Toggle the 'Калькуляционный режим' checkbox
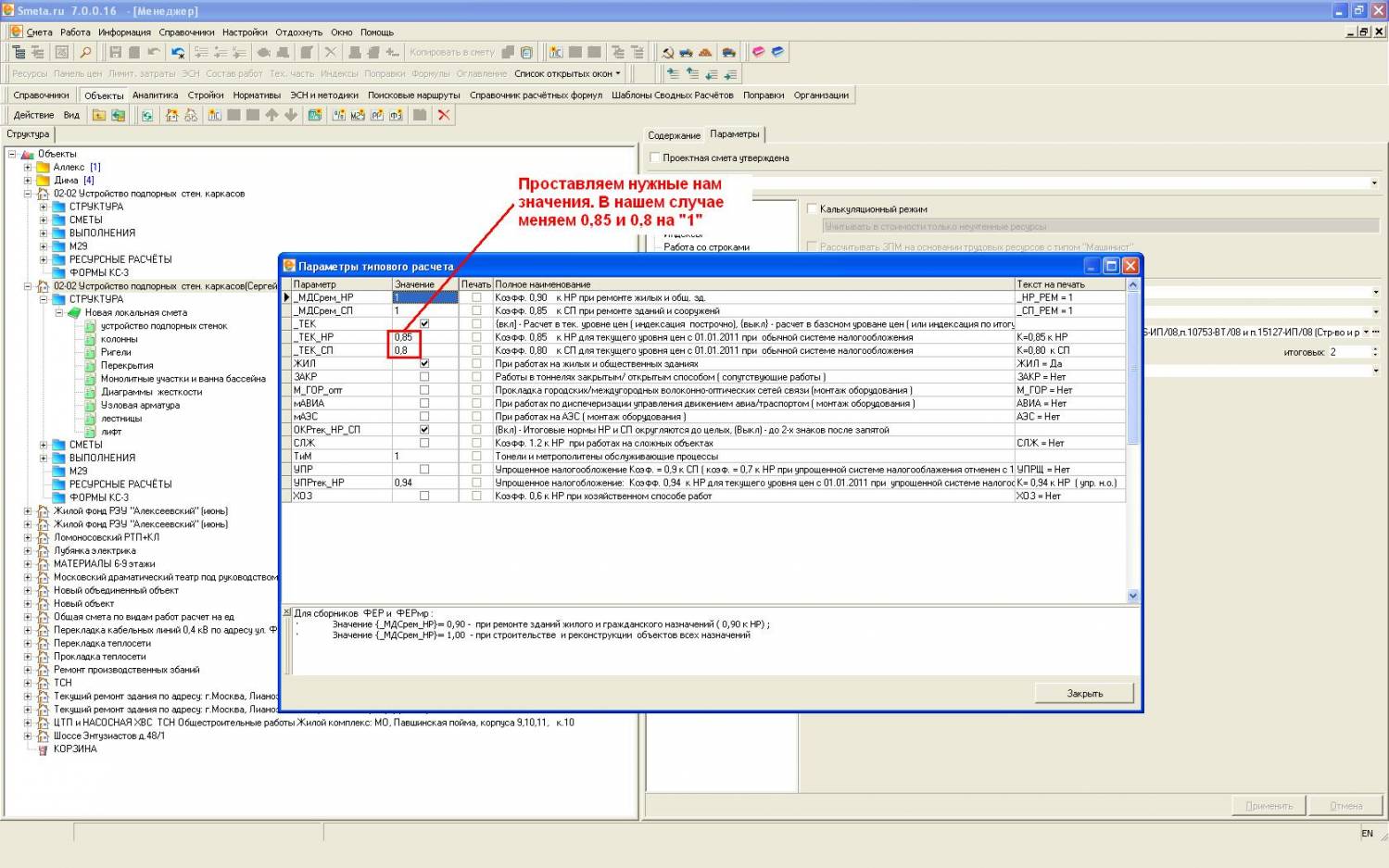The width and height of the screenshot is (1389, 868). coord(813,208)
